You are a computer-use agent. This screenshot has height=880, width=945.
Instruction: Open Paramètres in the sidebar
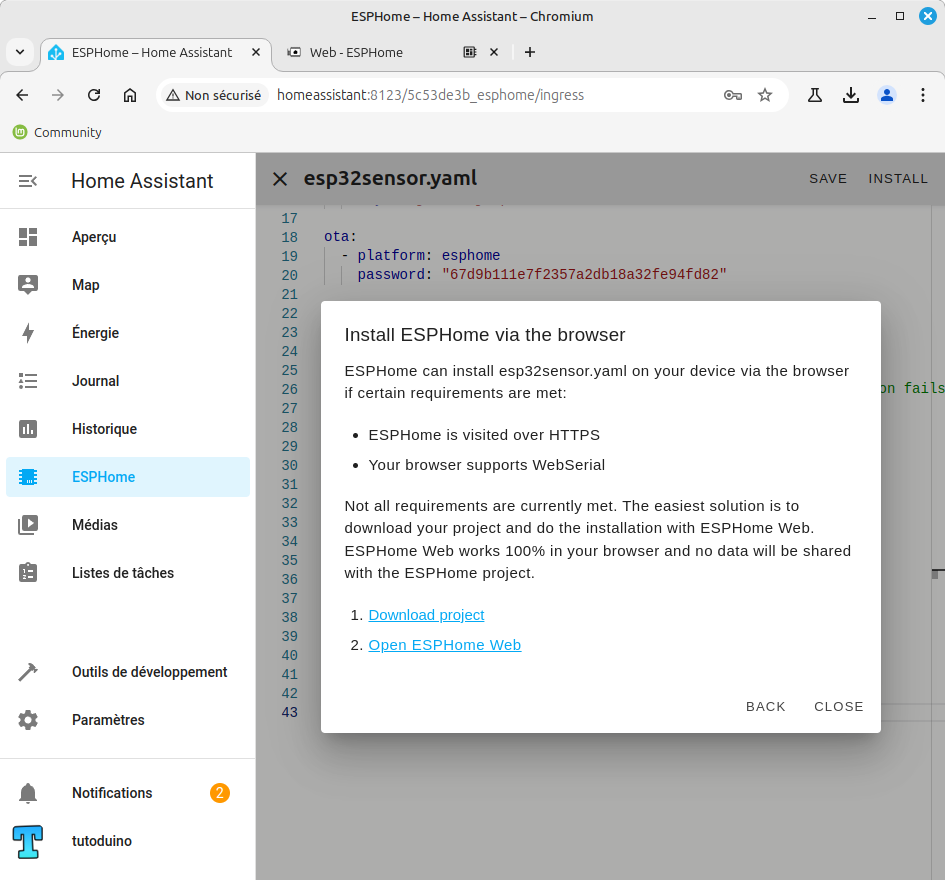(x=128, y=720)
